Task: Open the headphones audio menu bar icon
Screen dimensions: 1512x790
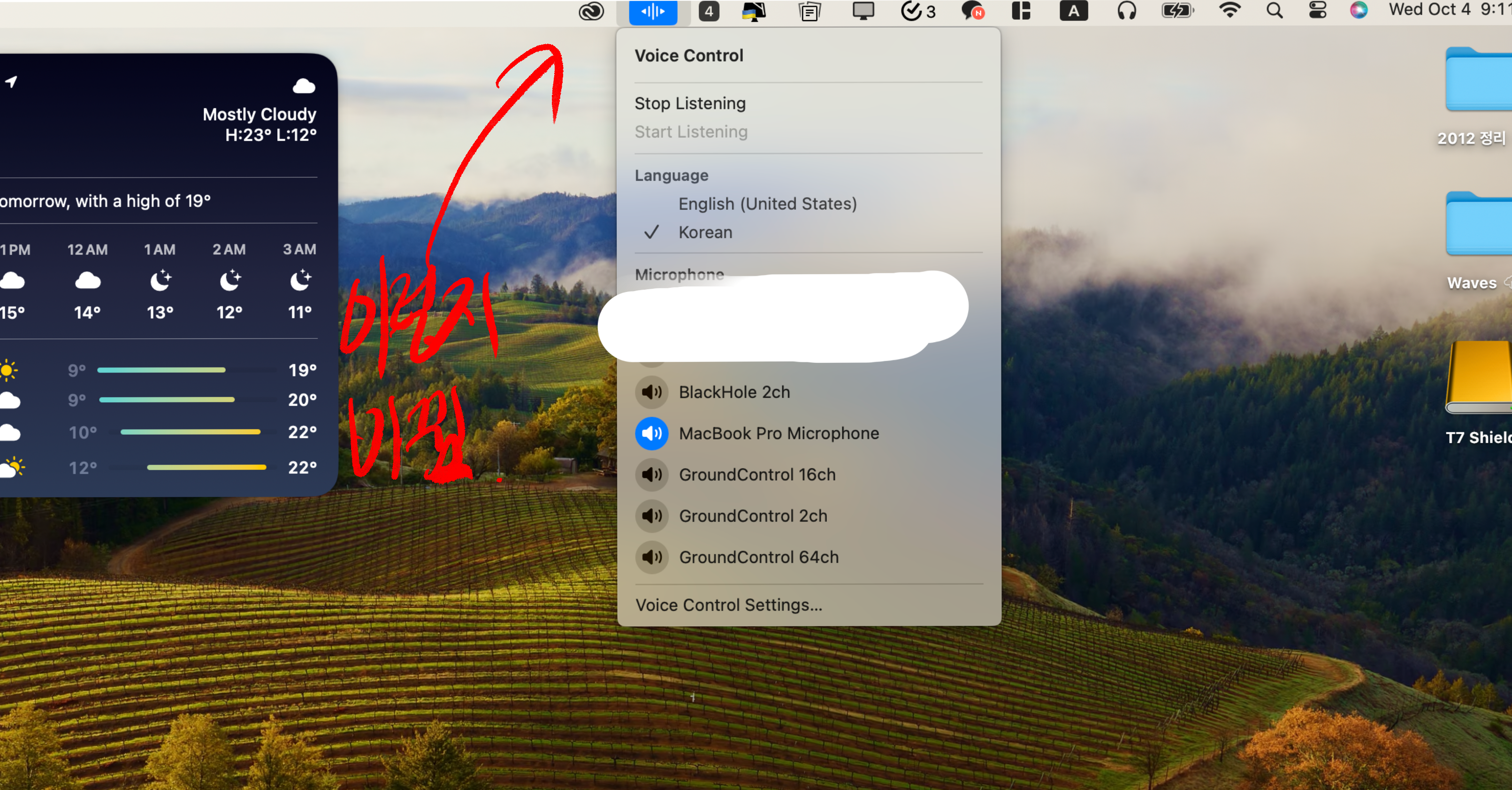Action: pyautogui.click(x=1126, y=11)
